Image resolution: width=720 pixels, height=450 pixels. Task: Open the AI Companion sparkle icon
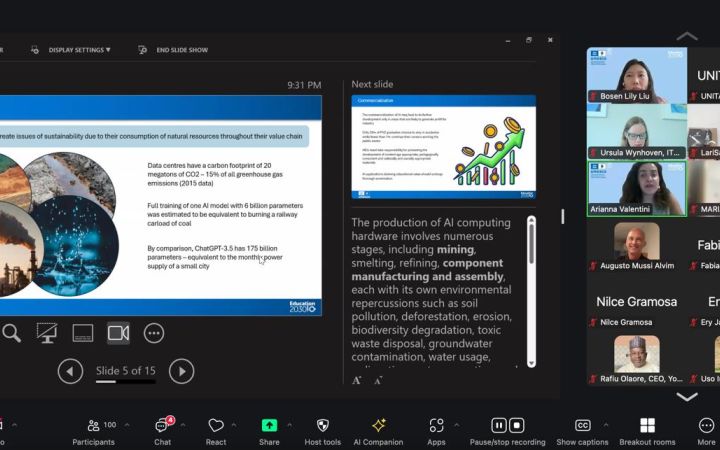point(378,426)
